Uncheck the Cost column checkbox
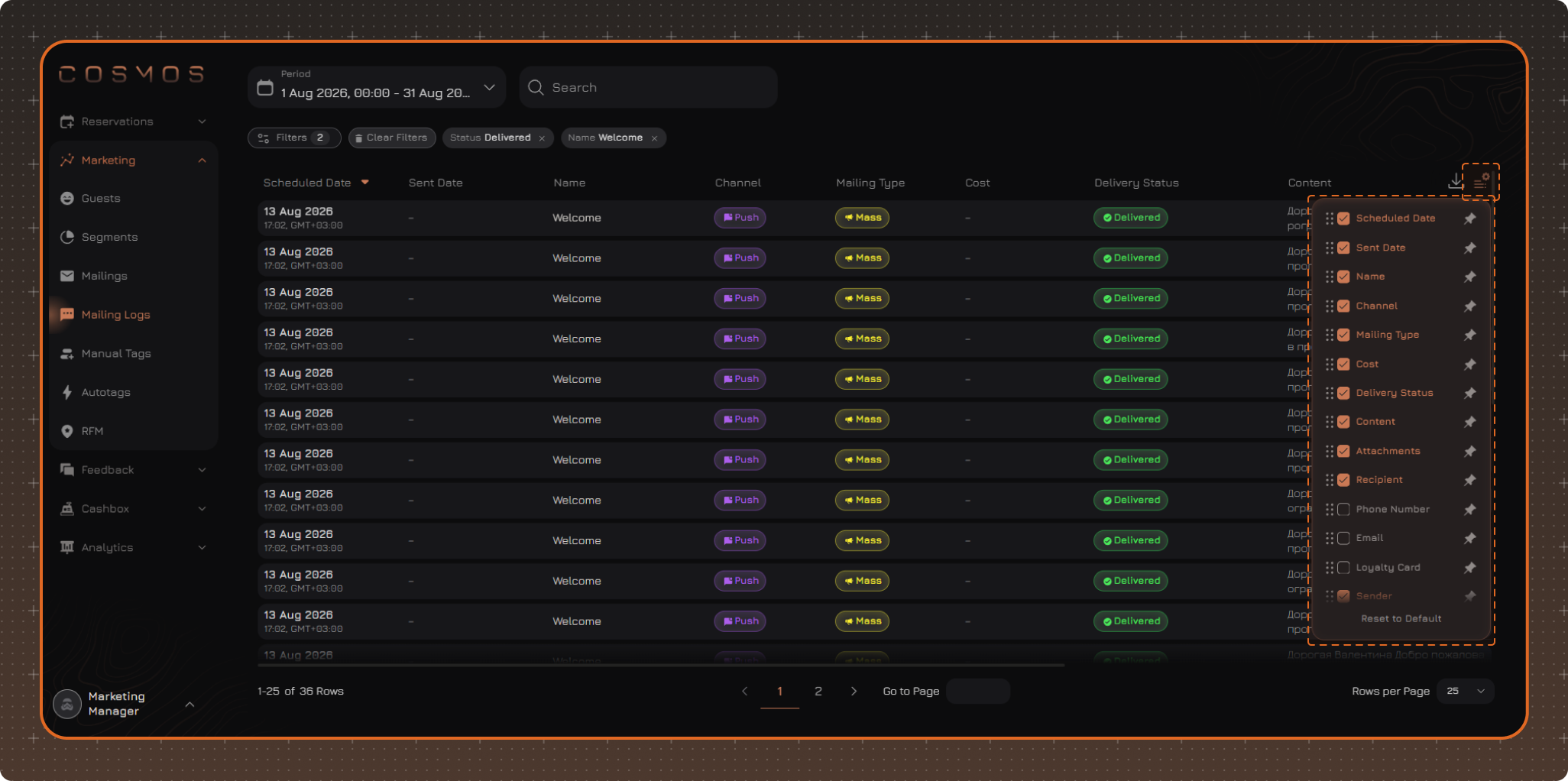Image resolution: width=1568 pixels, height=781 pixels. pyautogui.click(x=1343, y=364)
